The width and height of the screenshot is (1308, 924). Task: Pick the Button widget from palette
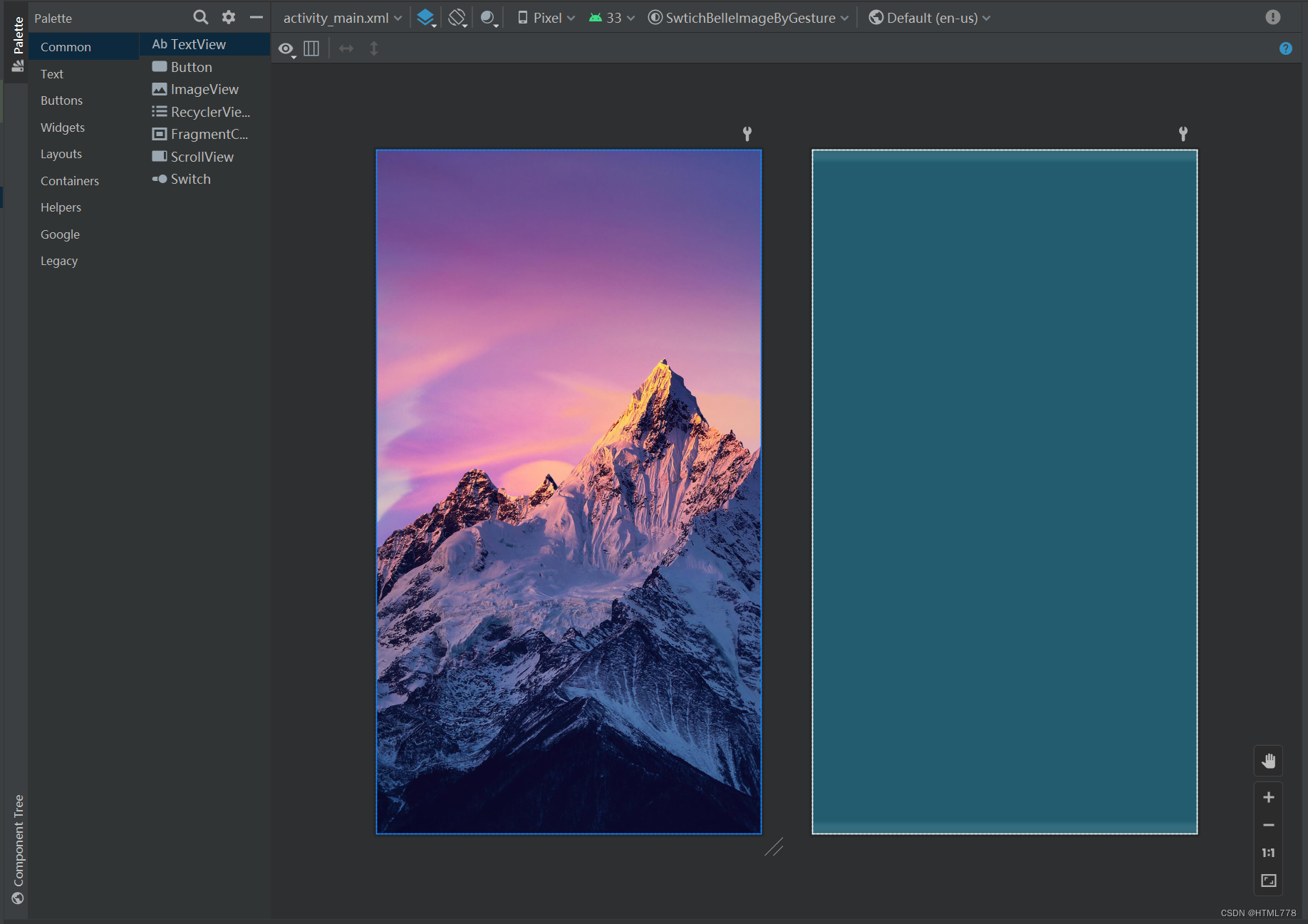click(205, 67)
